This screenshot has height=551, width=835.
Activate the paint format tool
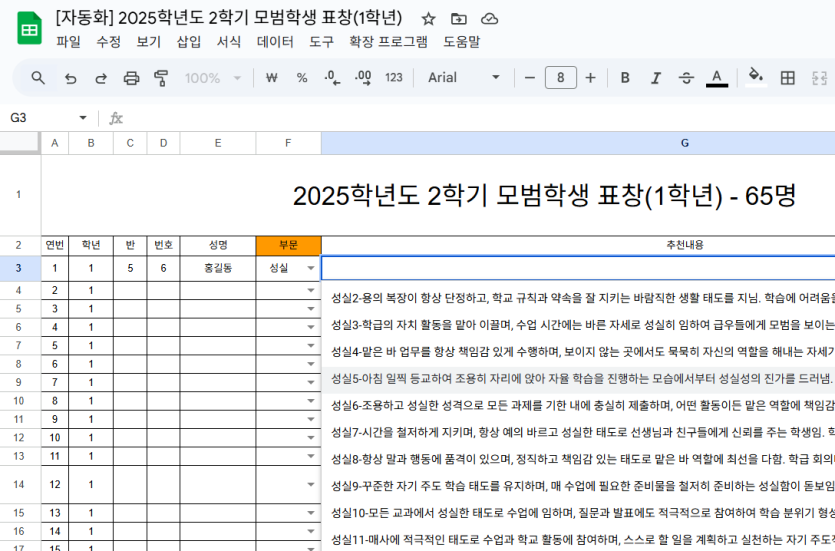coord(161,78)
